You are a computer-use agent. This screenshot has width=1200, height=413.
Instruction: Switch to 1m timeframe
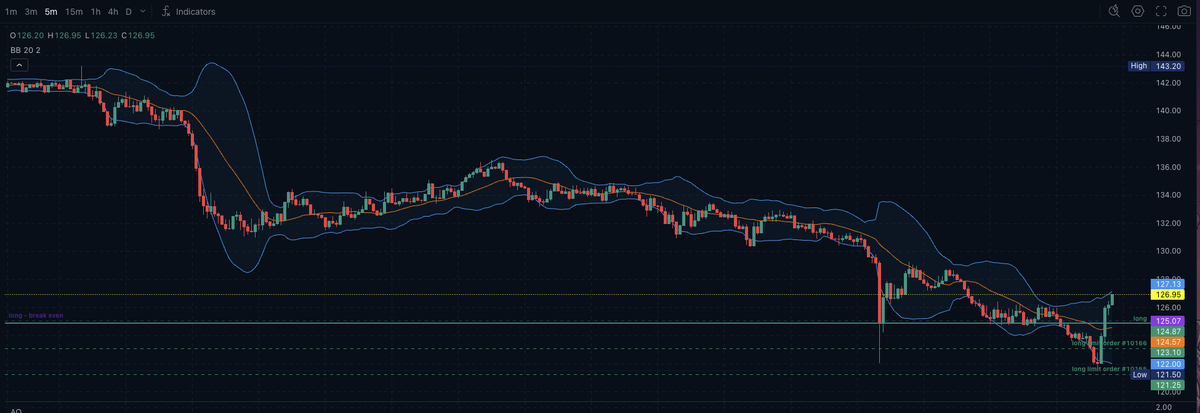(11, 12)
